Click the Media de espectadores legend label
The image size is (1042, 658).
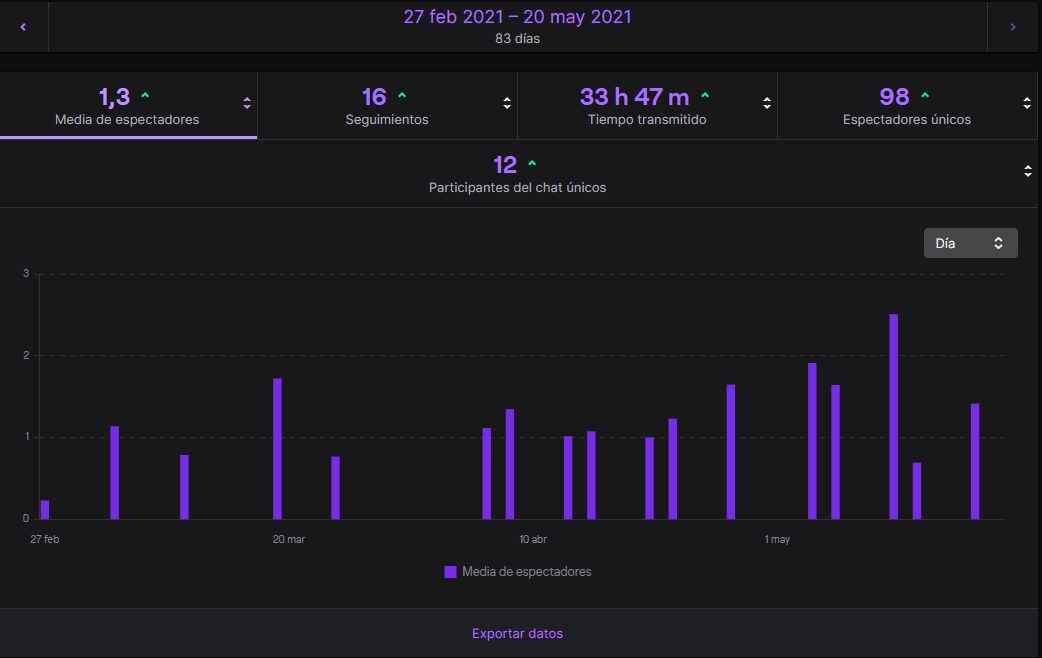[526, 572]
